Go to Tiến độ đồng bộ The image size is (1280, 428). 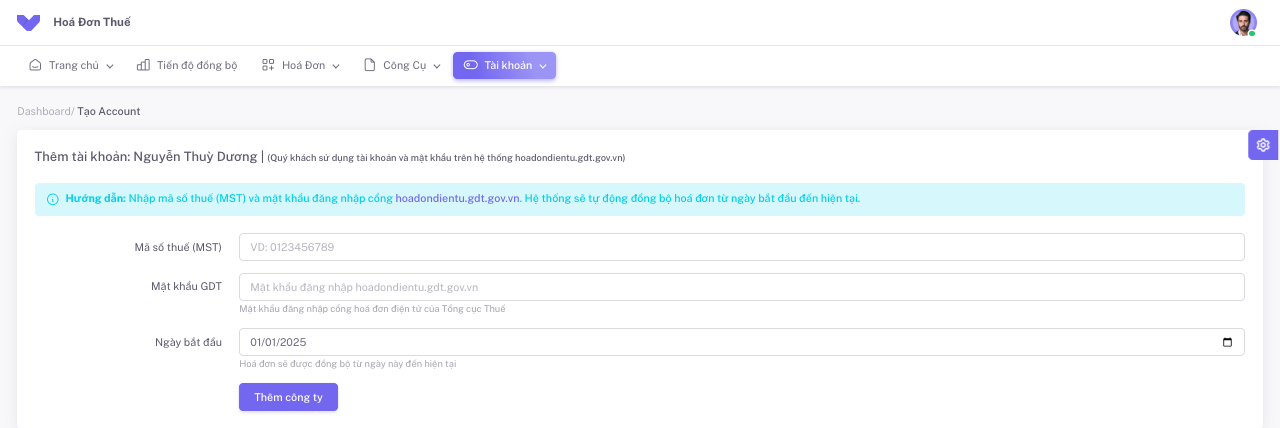pyautogui.click(x=187, y=65)
